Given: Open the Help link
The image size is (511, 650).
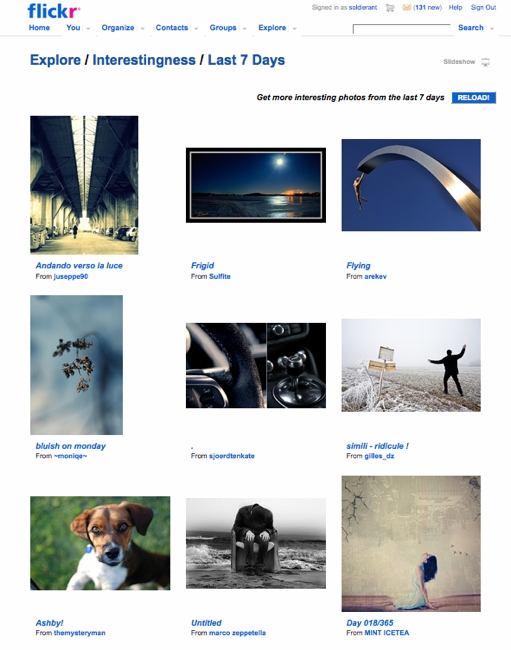Looking at the screenshot, I should 455,7.
